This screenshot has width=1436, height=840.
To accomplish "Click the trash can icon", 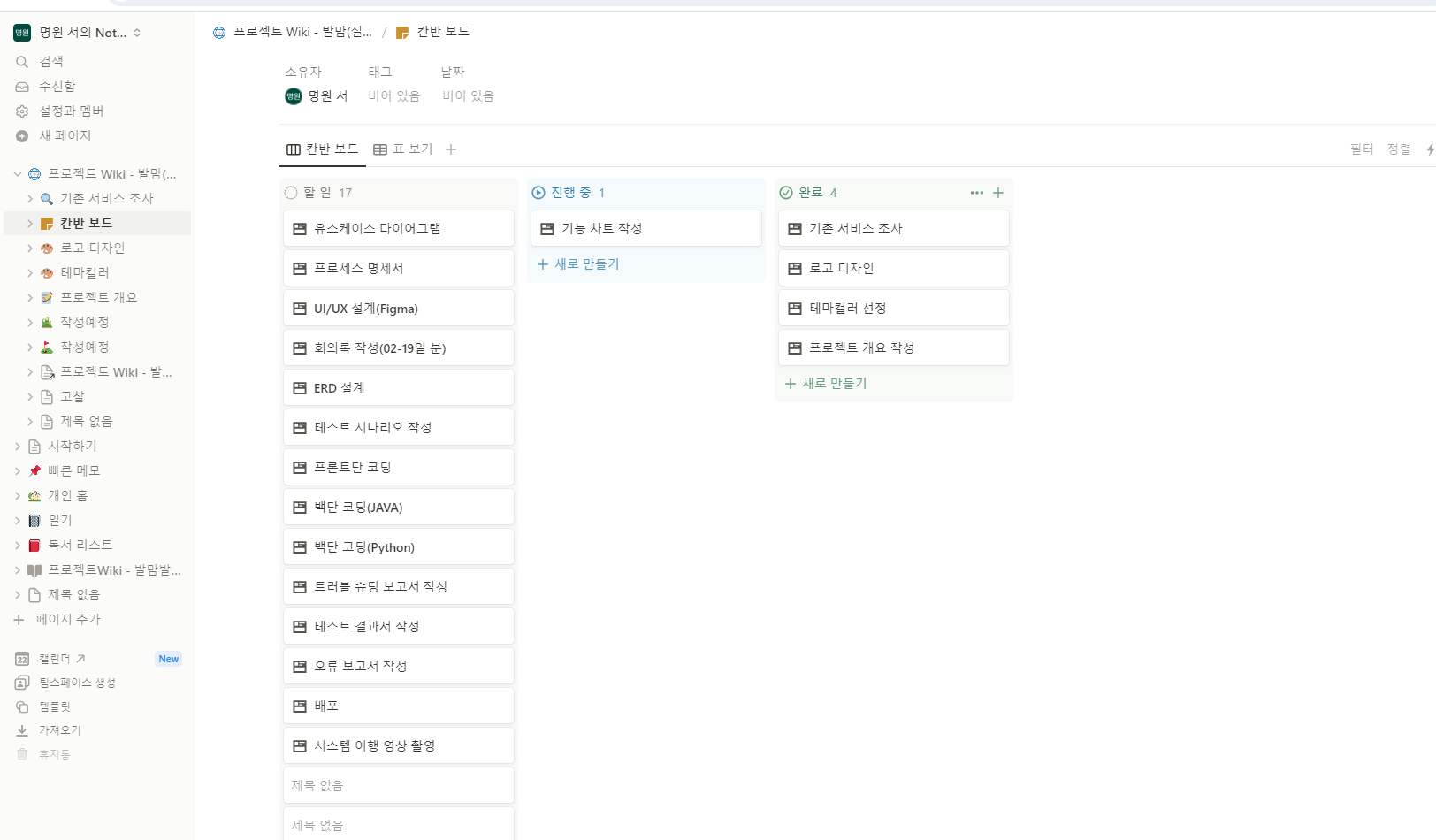I will pos(22,754).
